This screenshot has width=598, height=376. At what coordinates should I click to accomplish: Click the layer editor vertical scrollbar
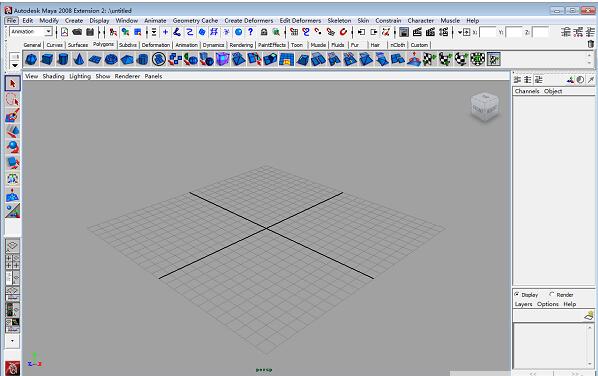(x=590, y=345)
